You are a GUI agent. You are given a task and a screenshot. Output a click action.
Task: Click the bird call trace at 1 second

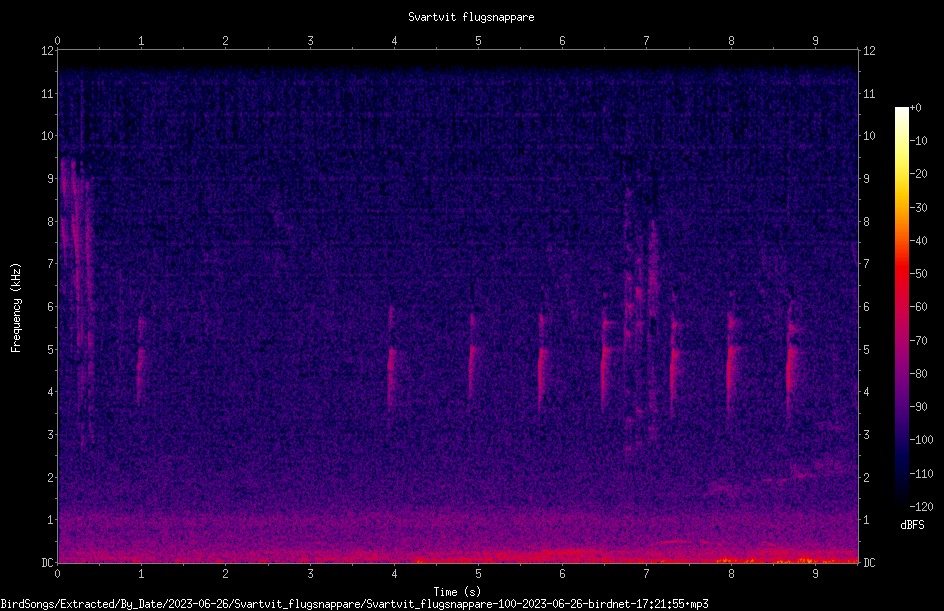pos(141,361)
